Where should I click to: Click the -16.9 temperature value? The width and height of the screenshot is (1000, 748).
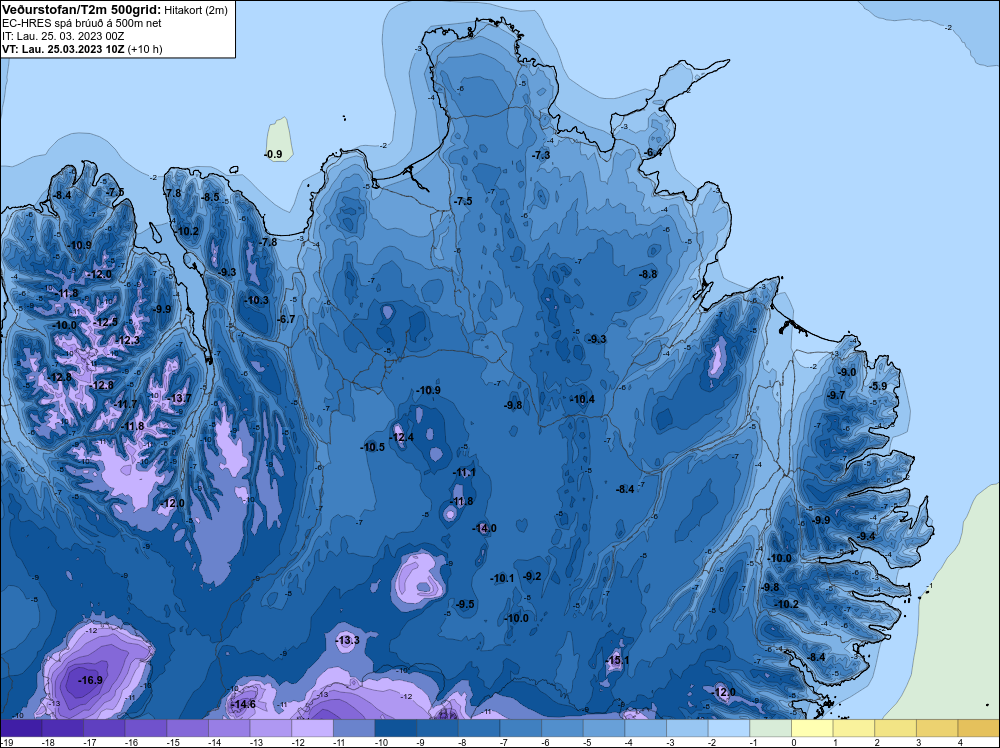pyautogui.click(x=90, y=680)
